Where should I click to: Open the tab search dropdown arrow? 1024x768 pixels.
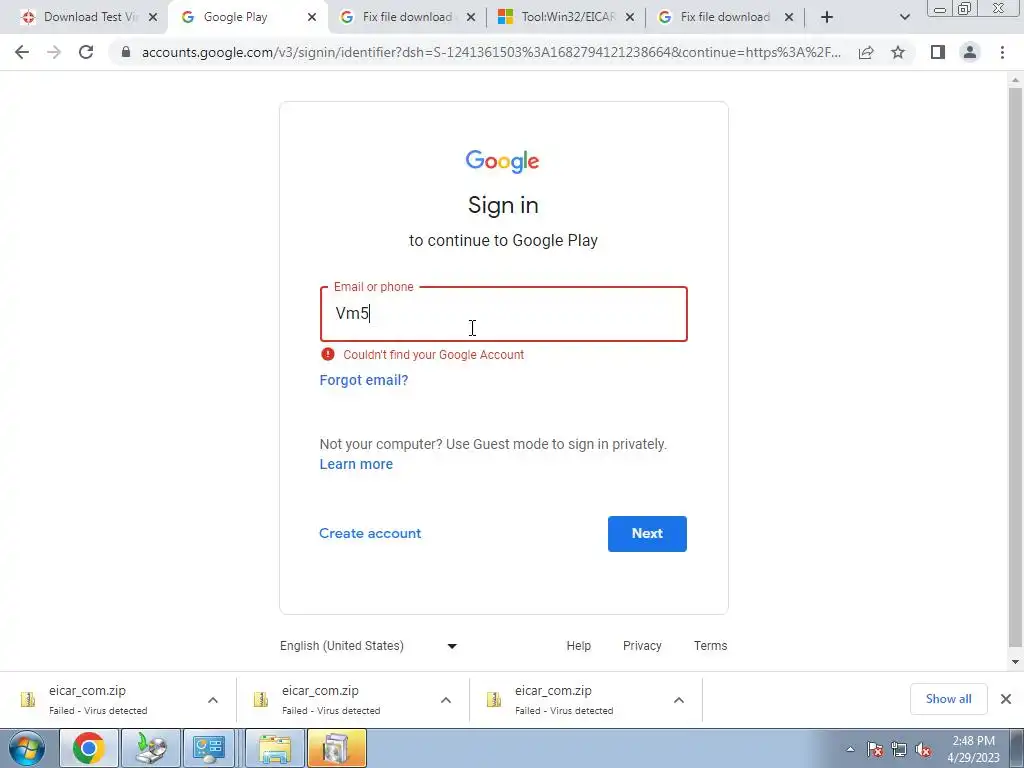[x=904, y=18]
